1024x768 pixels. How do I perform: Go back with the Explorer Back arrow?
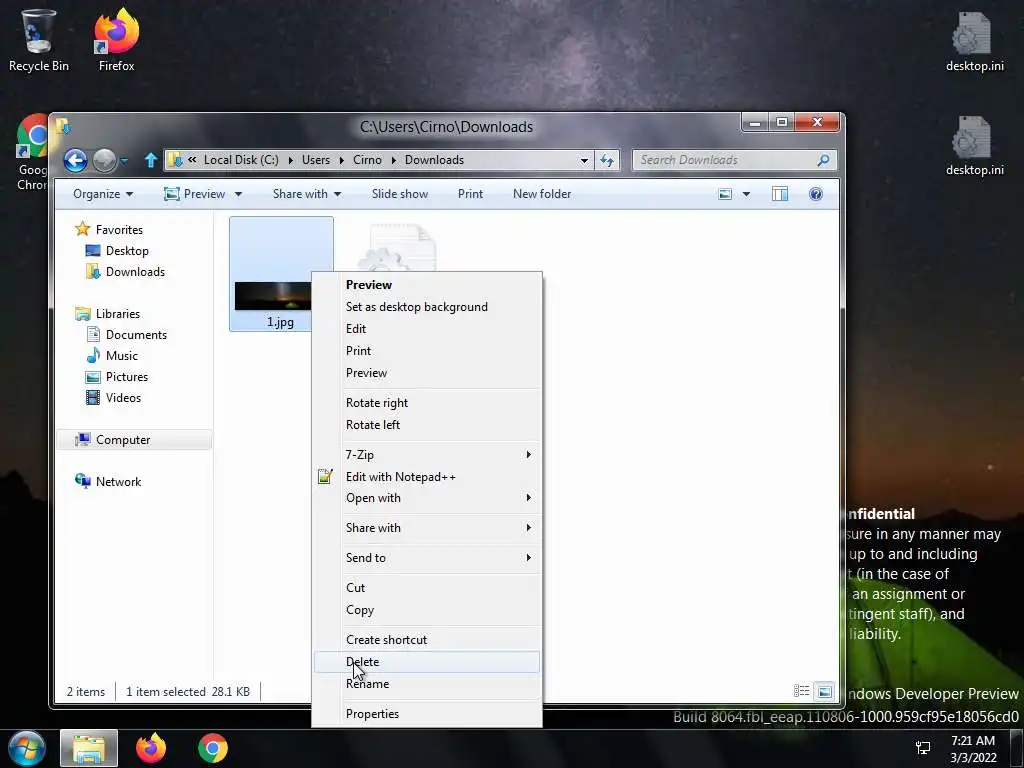point(75,160)
